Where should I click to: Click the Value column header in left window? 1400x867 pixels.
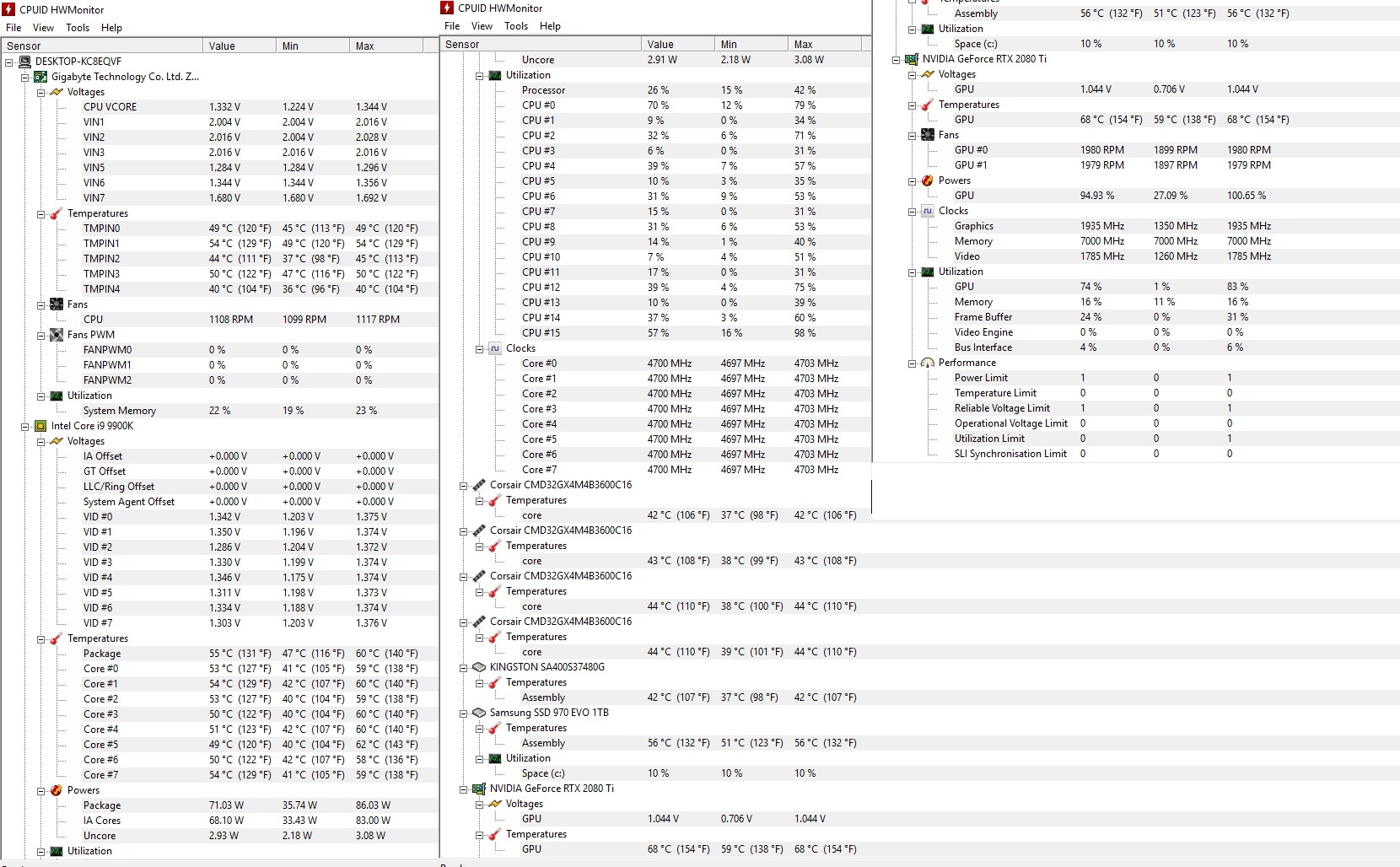click(240, 46)
